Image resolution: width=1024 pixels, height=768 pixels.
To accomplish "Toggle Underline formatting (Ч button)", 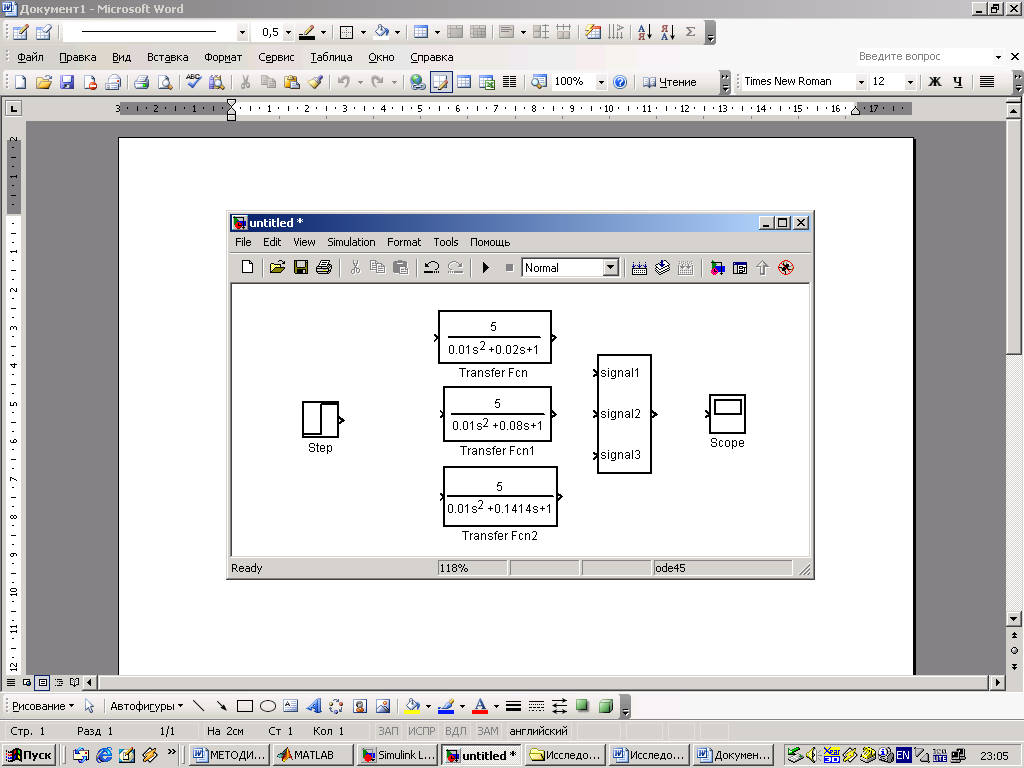I will pyautogui.click(x=958, y=82).
